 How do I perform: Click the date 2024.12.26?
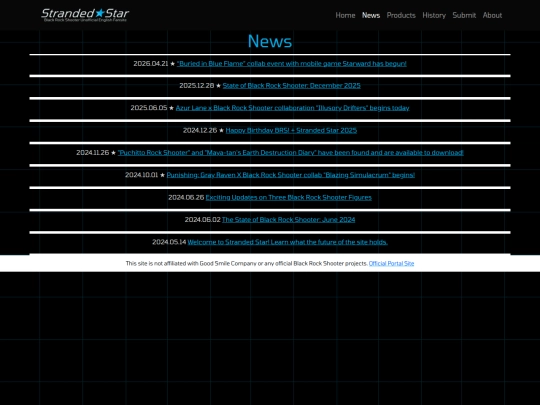(200, 131)
